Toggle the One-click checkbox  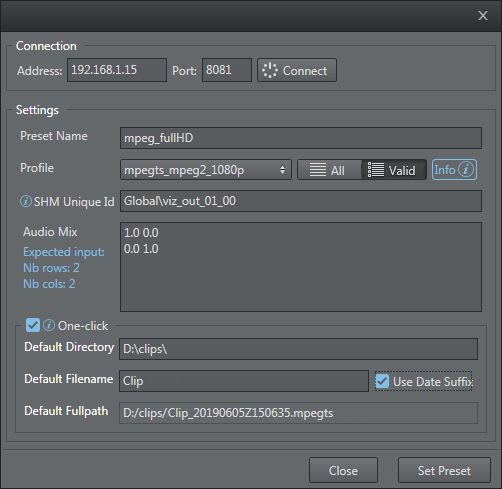[33, 325]
